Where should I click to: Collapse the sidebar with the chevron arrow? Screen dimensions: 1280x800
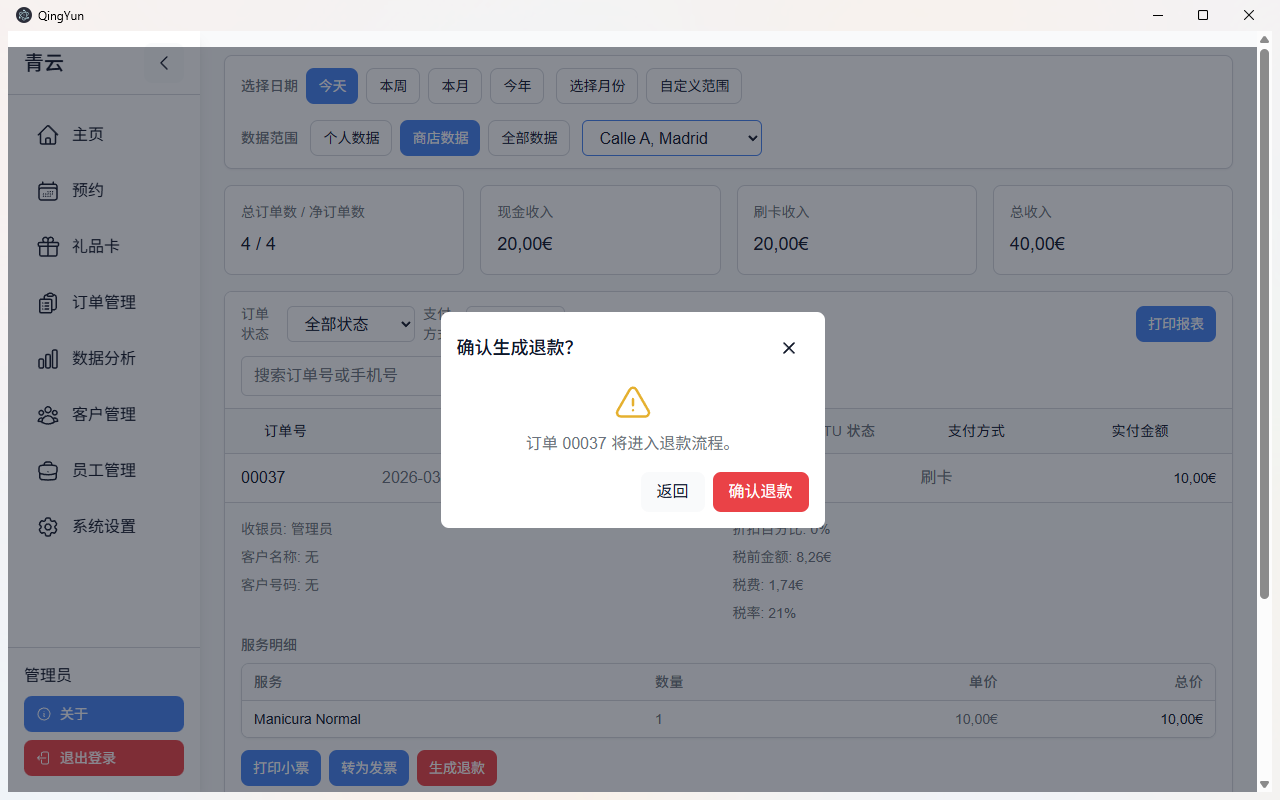[164, 63]
